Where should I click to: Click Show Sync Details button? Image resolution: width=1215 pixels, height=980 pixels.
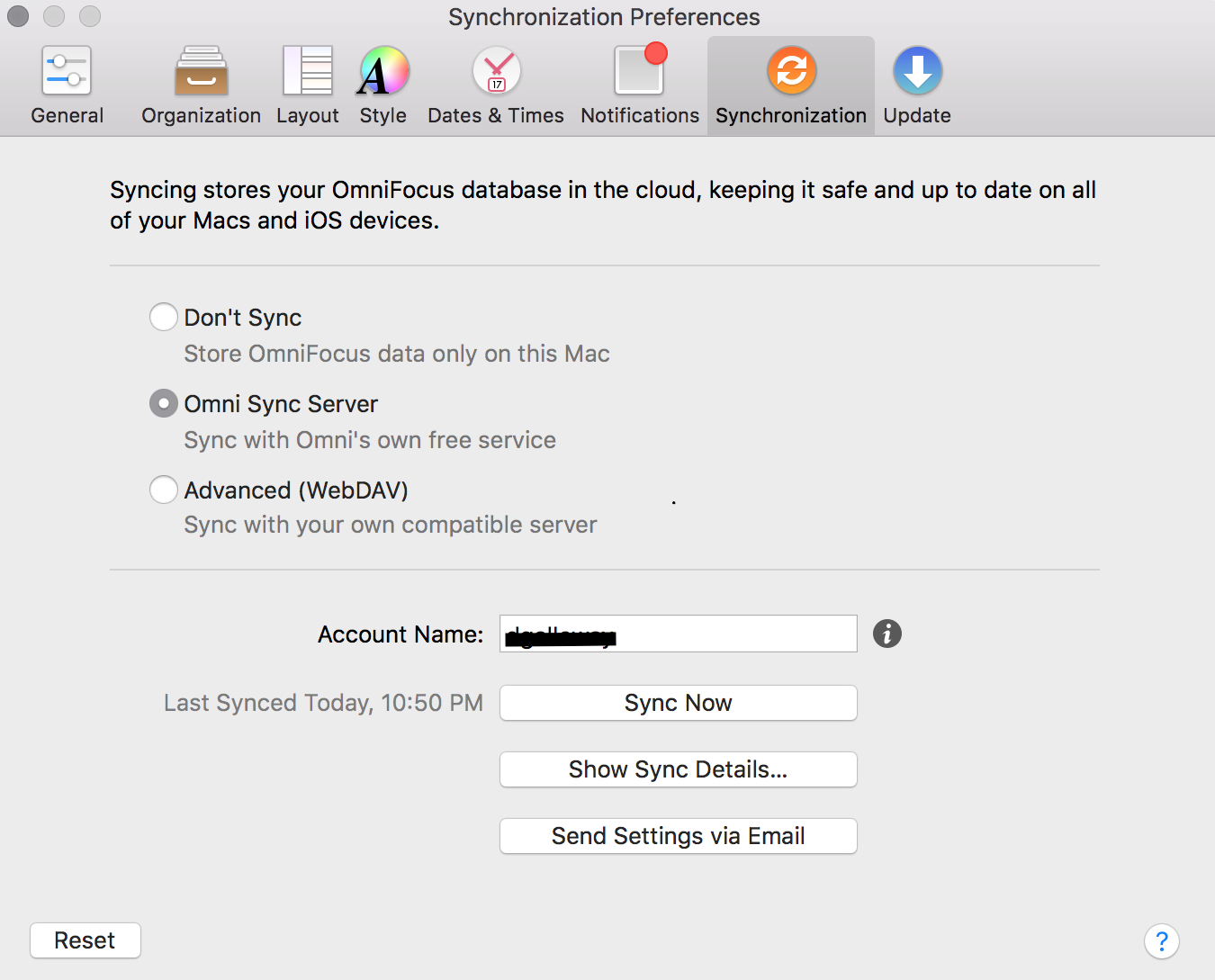(679, 769)
